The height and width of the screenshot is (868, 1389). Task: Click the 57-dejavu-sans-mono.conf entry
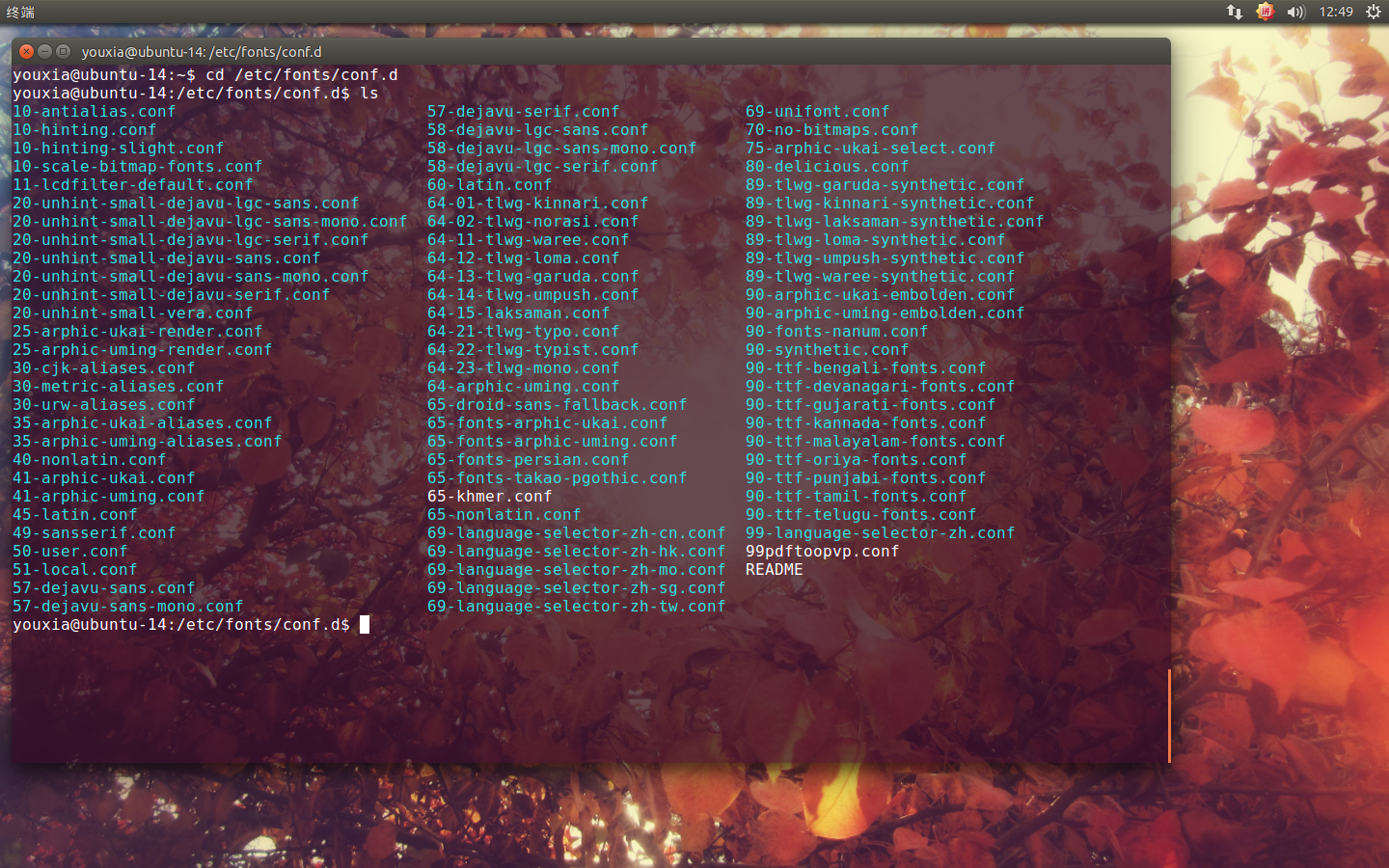pos(128,607)
